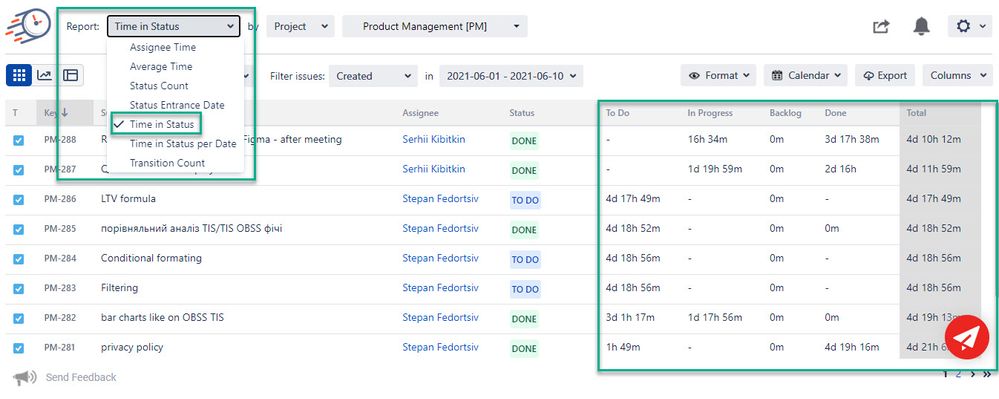This screenshot has width=999, height=399.
Task: Click the red paper plane chat button
Action: pyautogui.click(x=967, y=337)
